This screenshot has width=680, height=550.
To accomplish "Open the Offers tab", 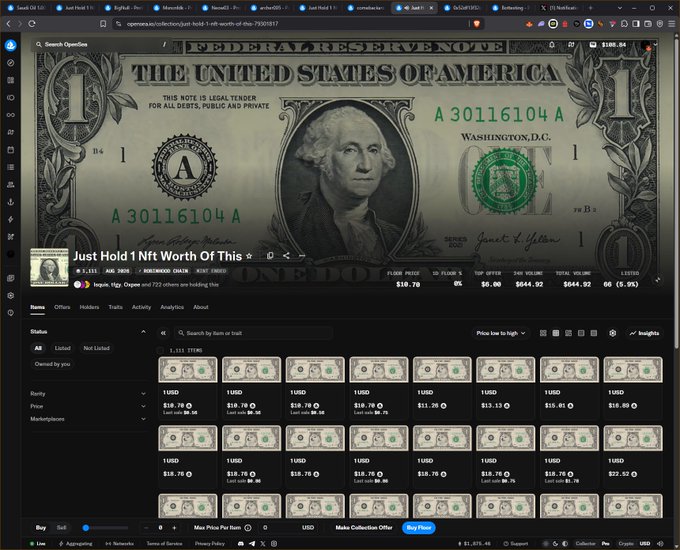I will (x=62, y=307).
